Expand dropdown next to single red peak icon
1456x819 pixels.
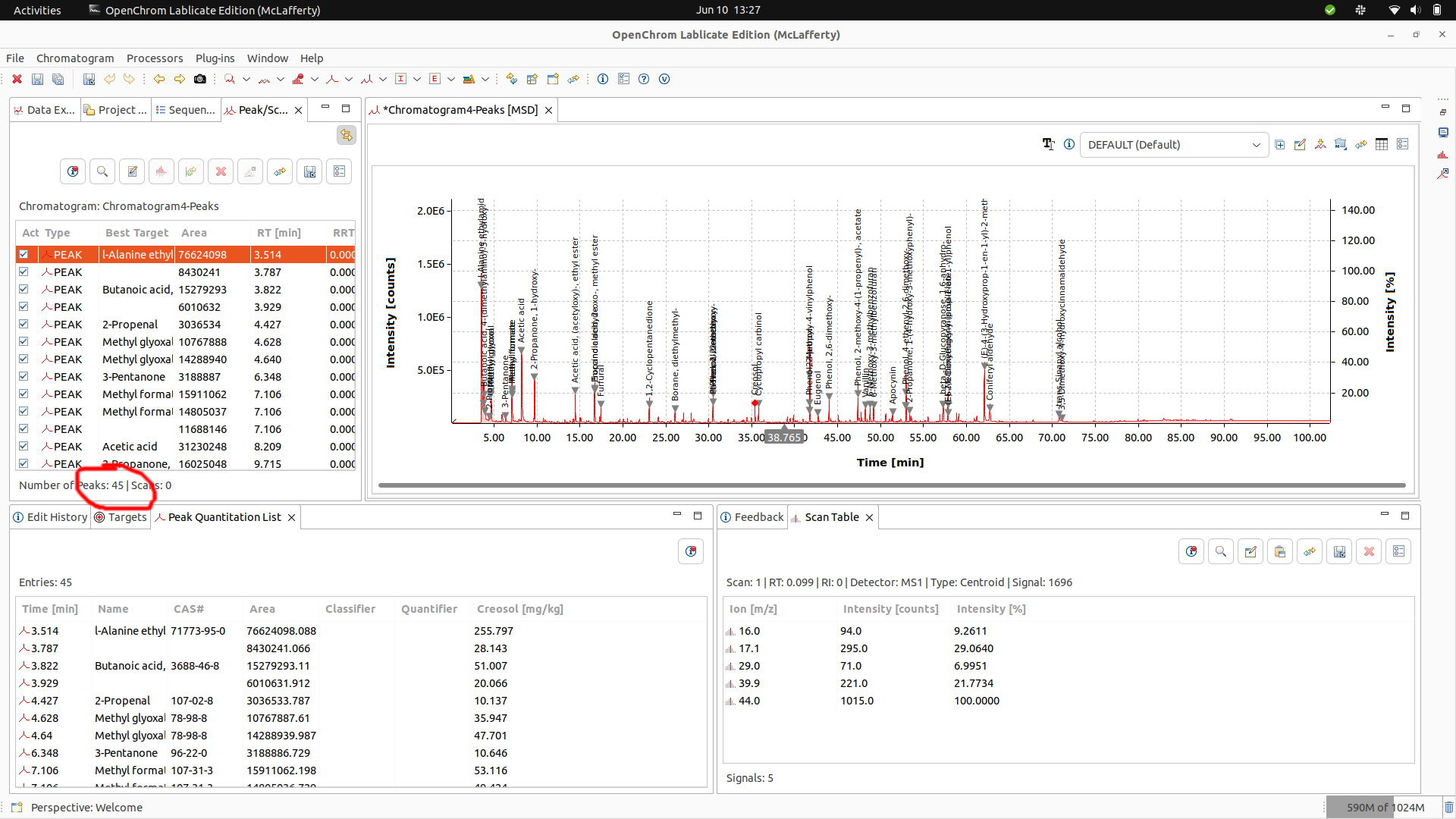pyautogui.click(x=349, y=79)
